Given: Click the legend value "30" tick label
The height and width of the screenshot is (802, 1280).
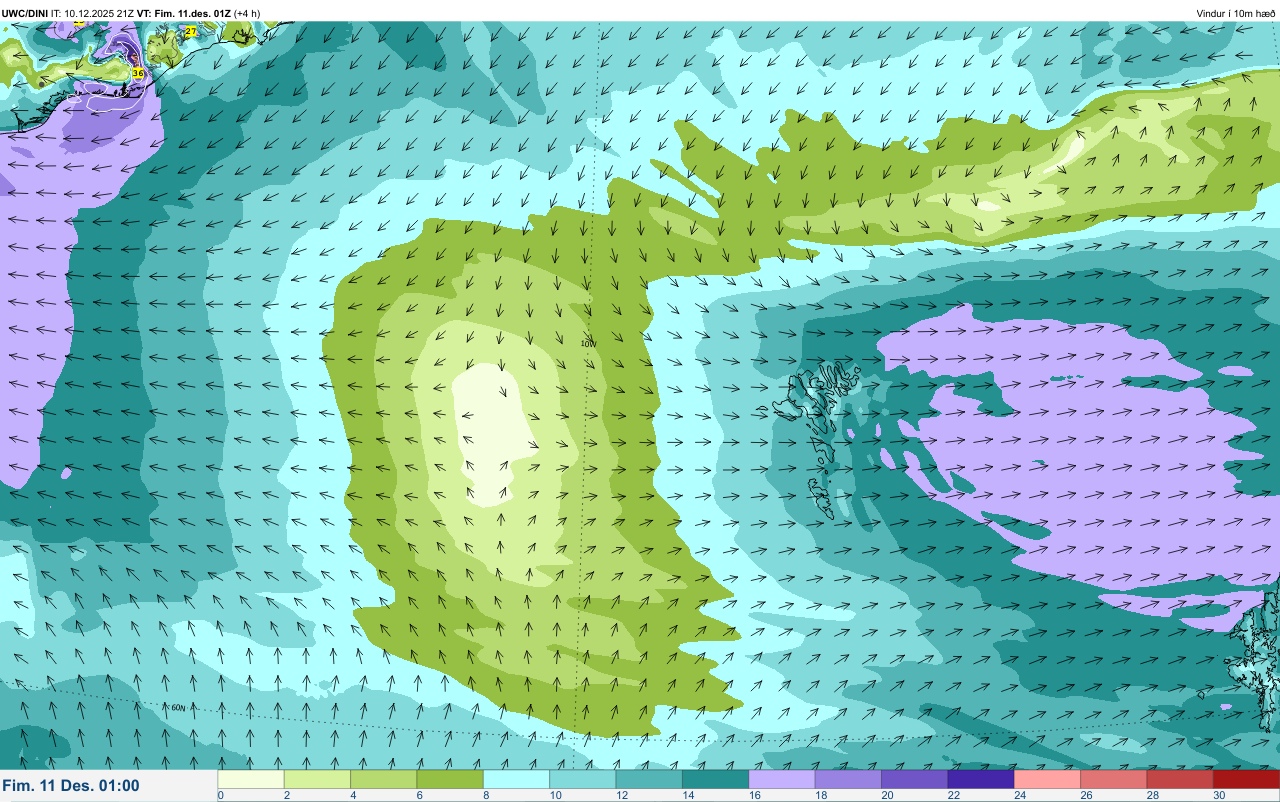Looking at the screenshot, I should tap(1219, 796).
